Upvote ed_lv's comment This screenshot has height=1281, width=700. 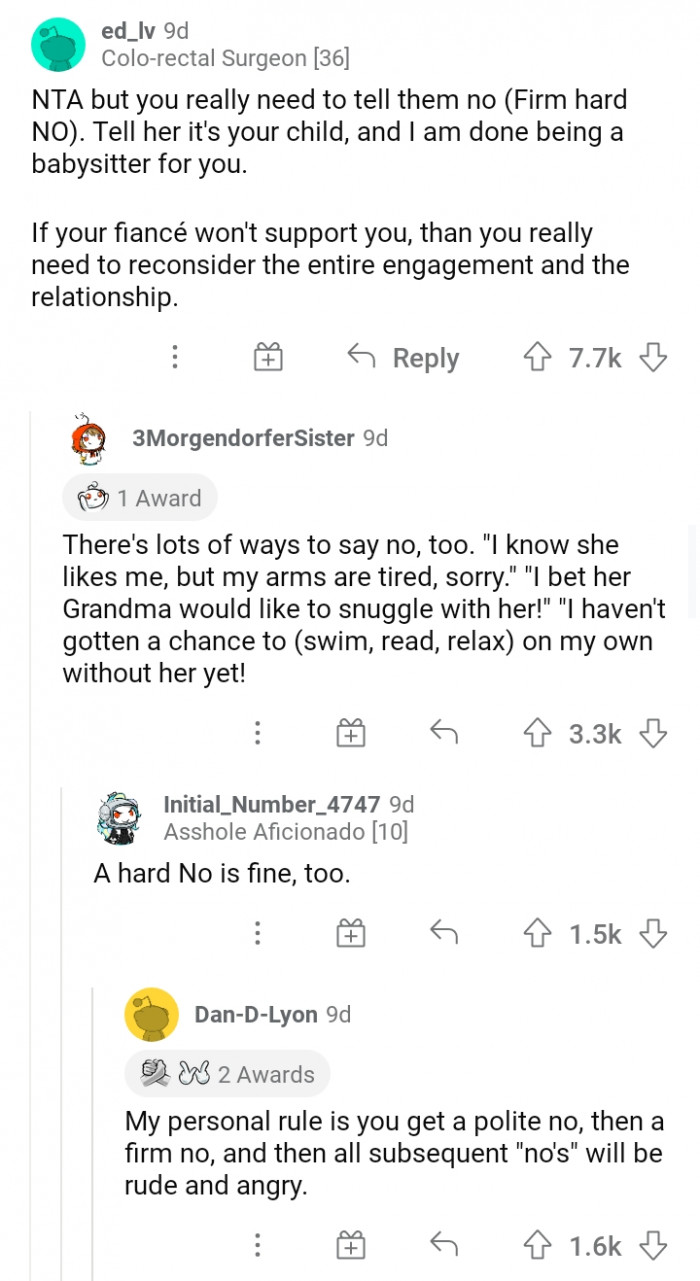click(x=538, y=357)
